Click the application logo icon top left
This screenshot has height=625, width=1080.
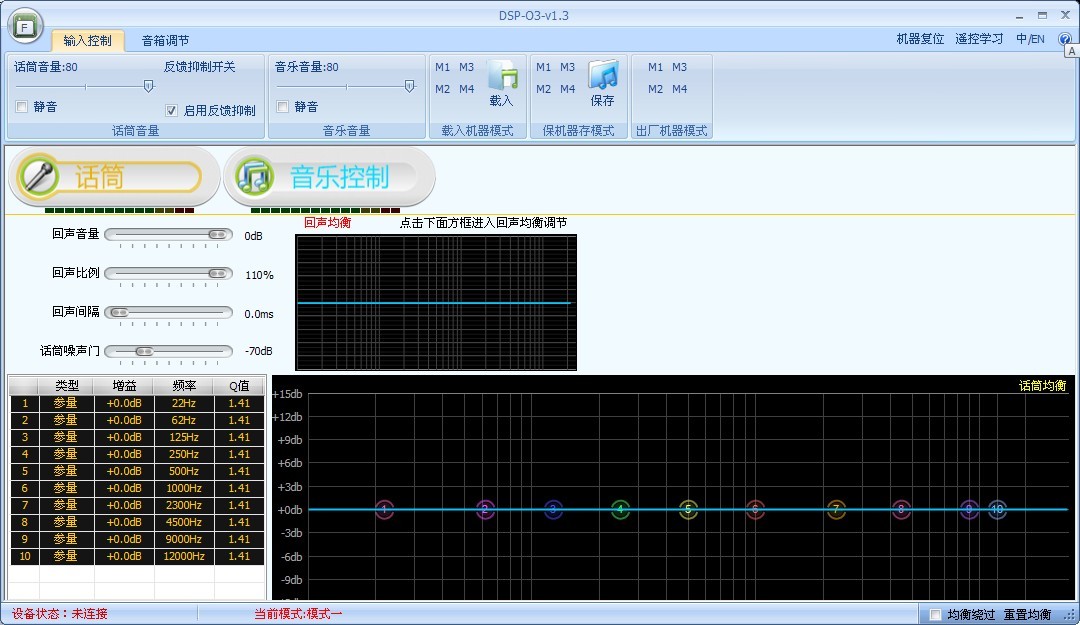tap(23, 26)
